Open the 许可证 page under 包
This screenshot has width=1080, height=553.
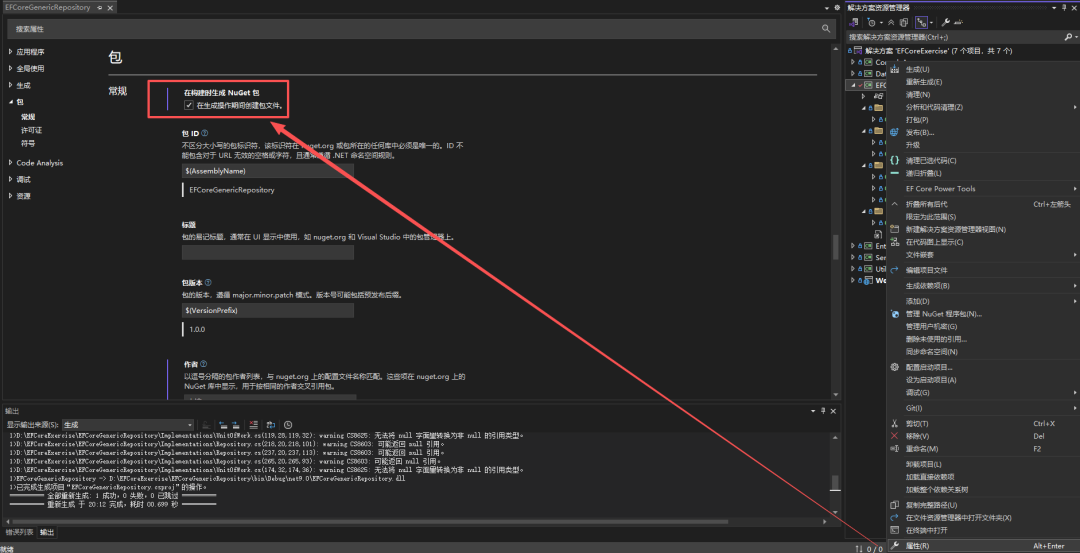pos(32,130)
